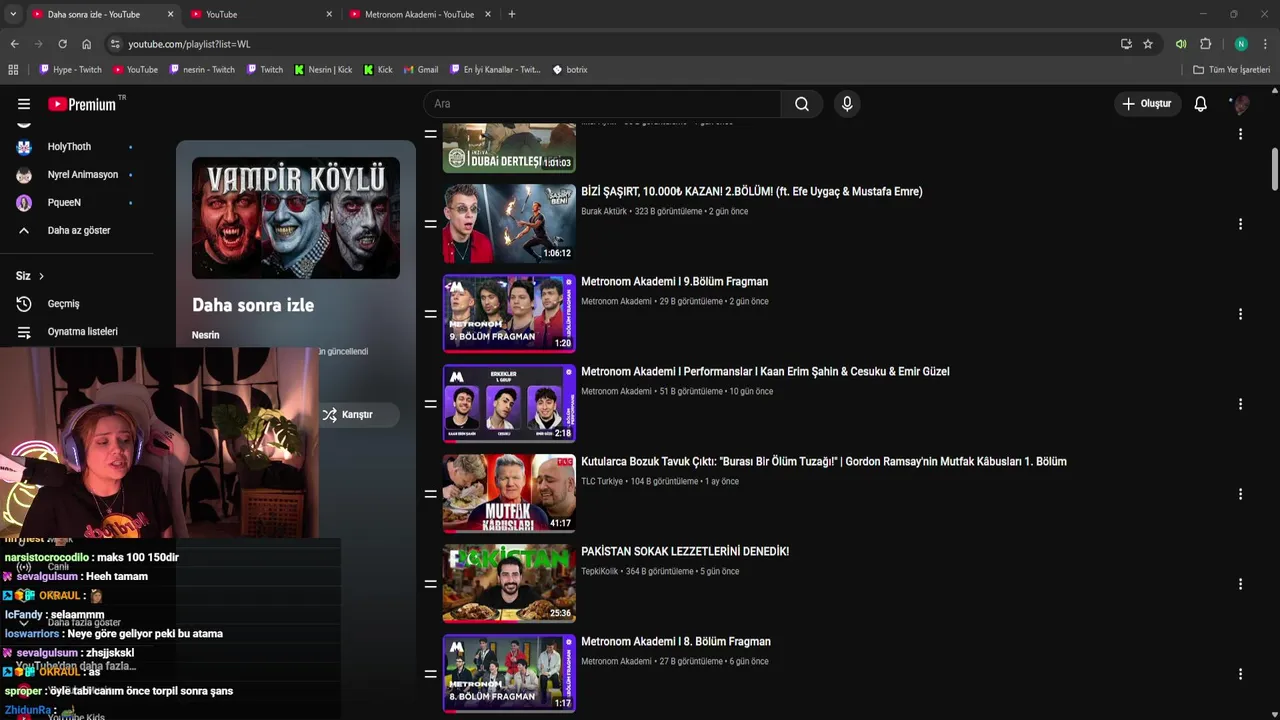Open the YouTube hamburger guide menu
1280x720 pixels.
coord(24,104)
